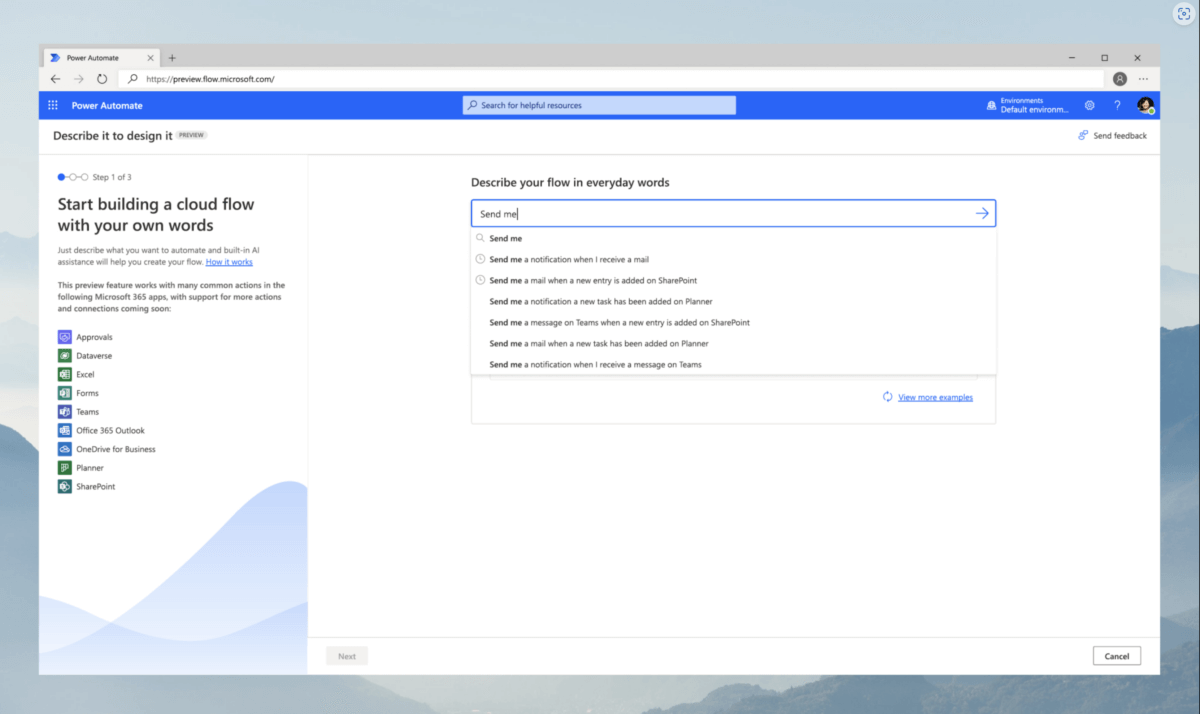Select 'notification when I receive message on Teams'
This screenshot has width=1200, height=714.
pos(733,364)
